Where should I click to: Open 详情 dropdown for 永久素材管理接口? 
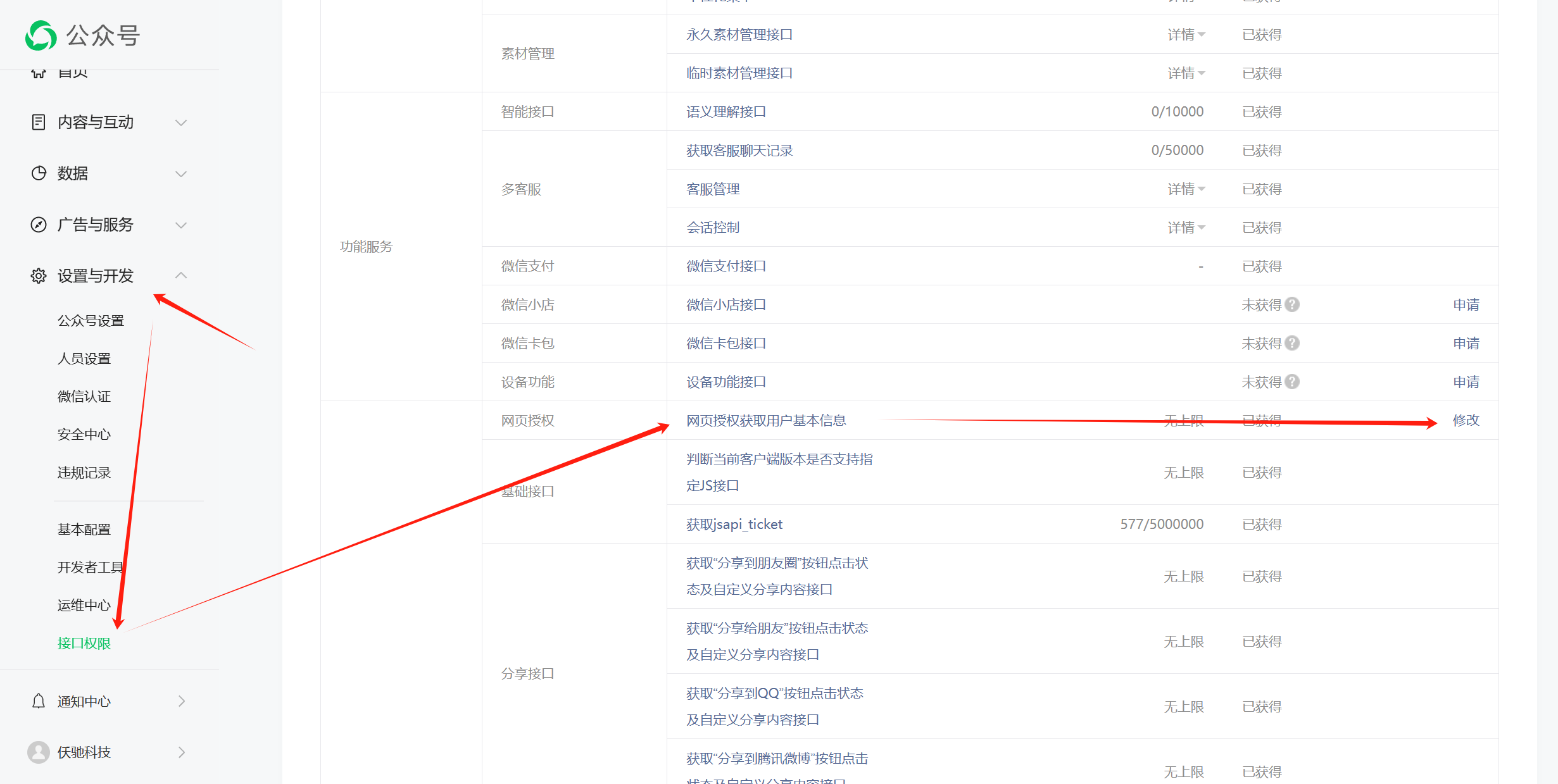coord(1186,35)
